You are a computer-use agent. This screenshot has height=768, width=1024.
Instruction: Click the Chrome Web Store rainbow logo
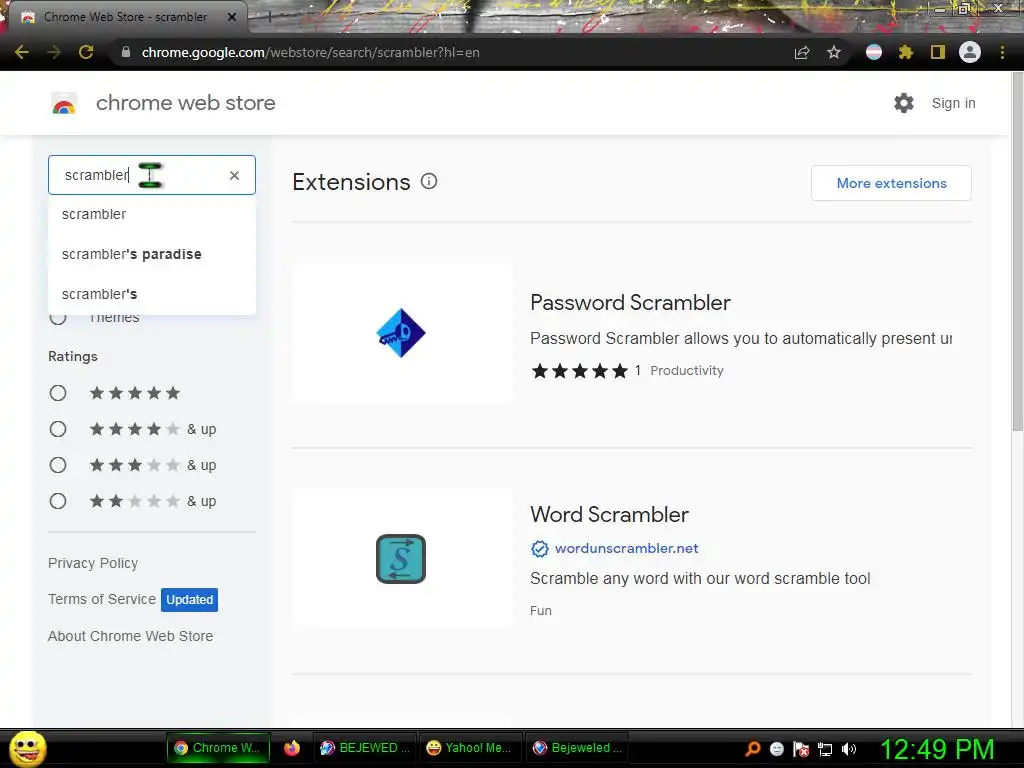pyautogui.click(x=64, y=103)
